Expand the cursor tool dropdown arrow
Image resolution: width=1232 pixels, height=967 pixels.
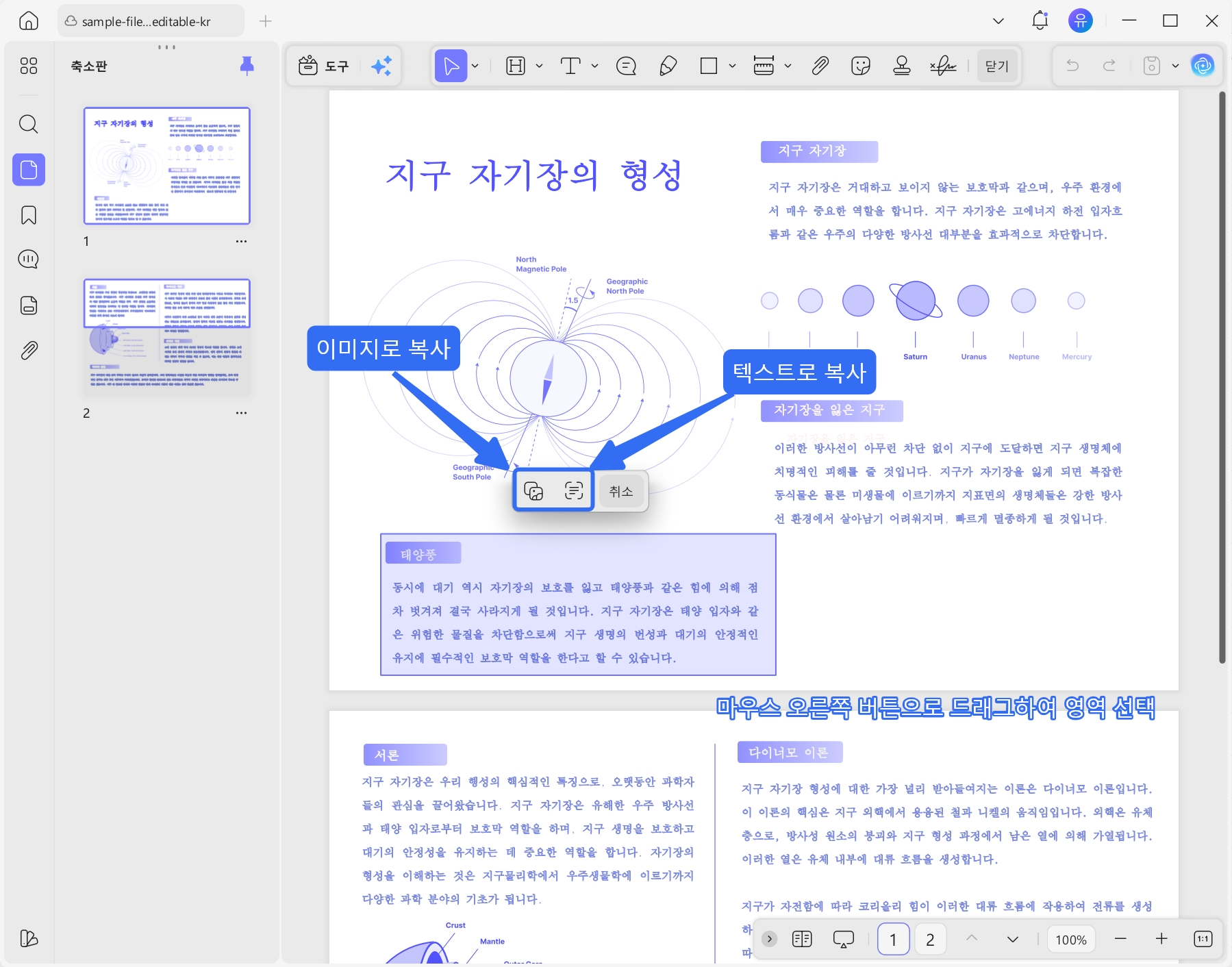[x=475, y=66]
